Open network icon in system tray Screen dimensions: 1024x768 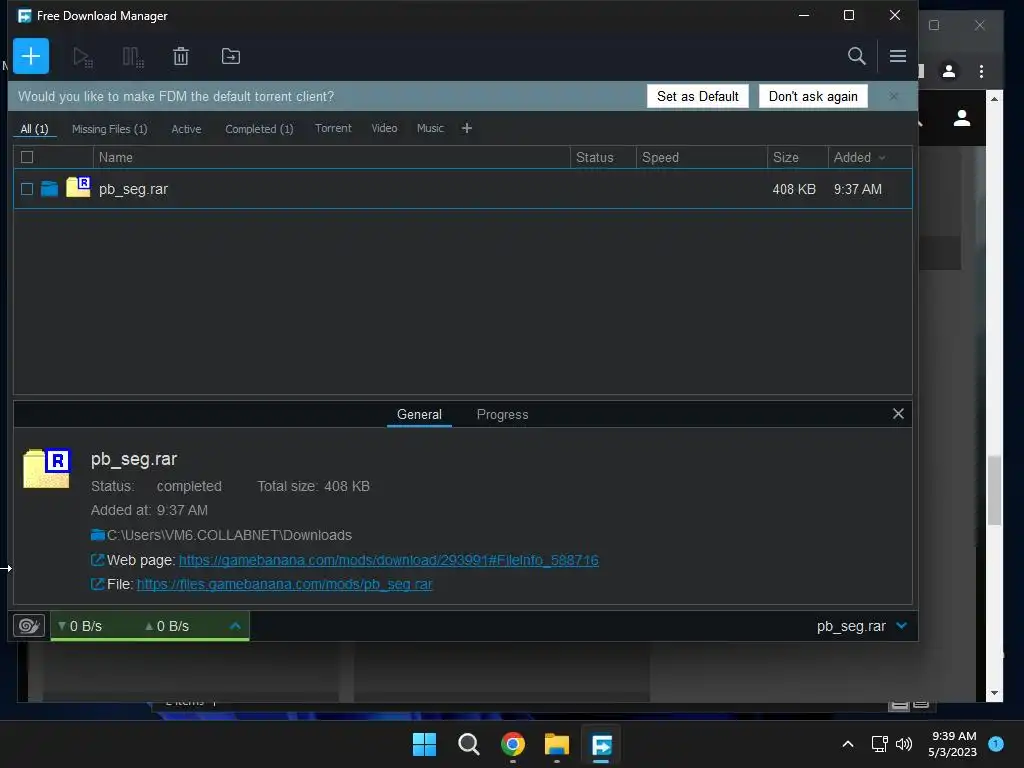pos(880,744)
